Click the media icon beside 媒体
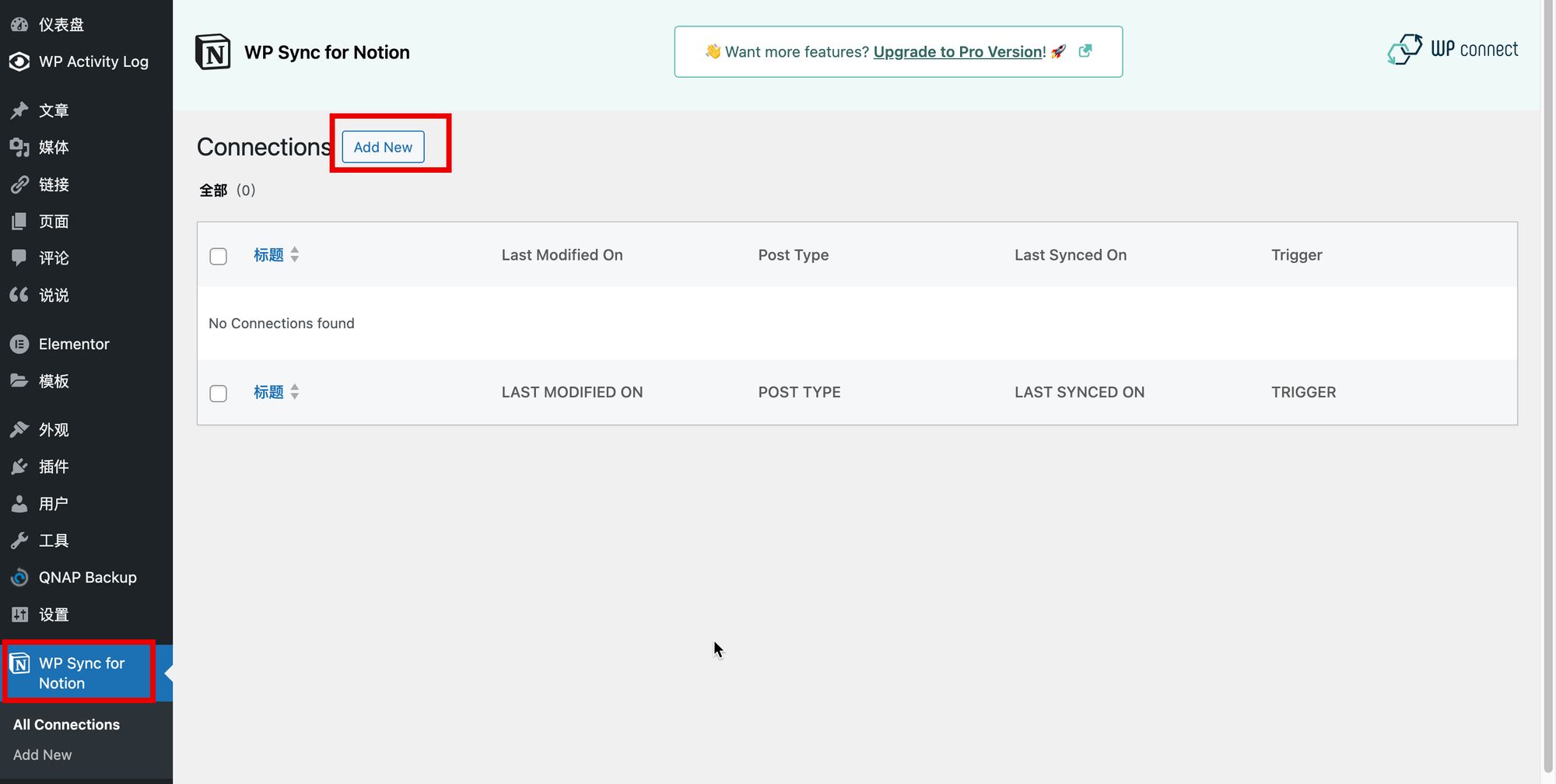This screenshot has width=1556, height=784. [19, 147]
